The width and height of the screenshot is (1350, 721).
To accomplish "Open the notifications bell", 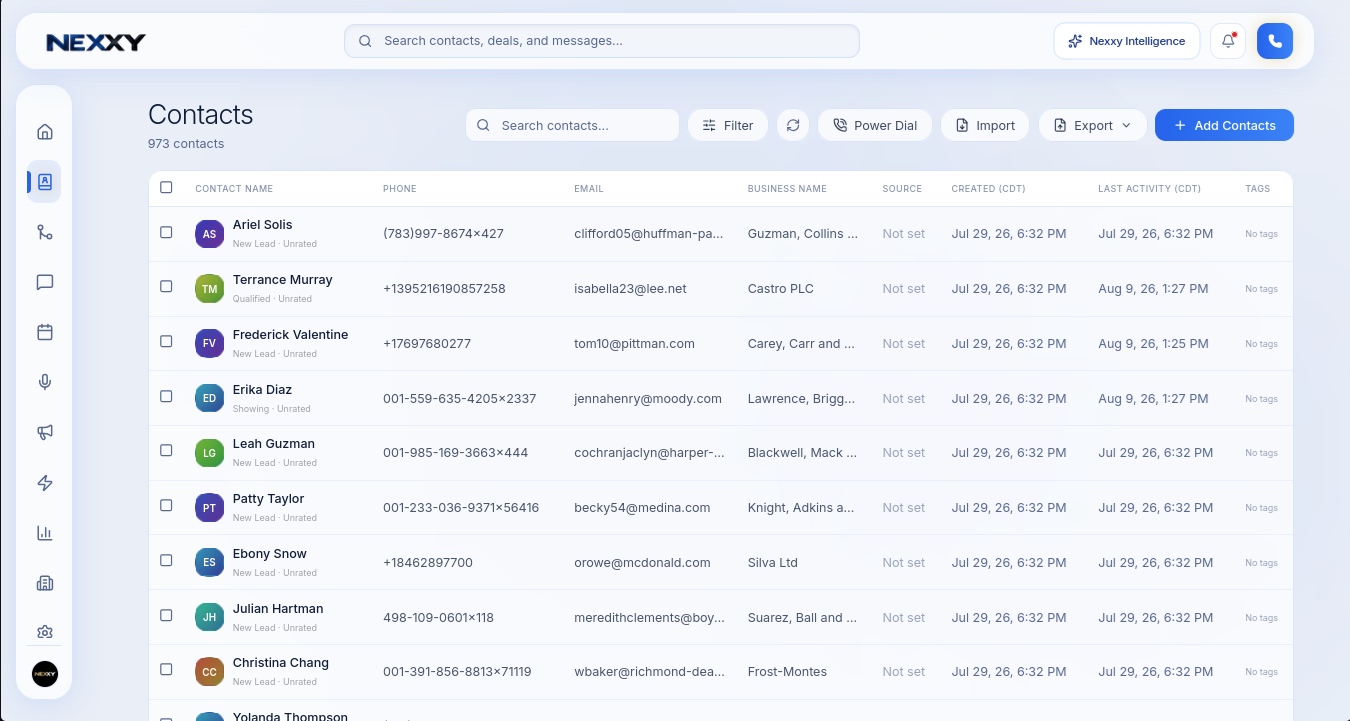I will pos(1228,41).
